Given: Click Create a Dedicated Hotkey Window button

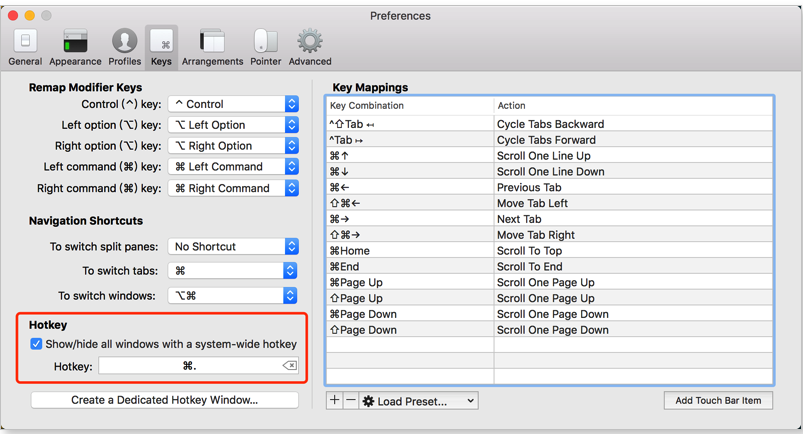Looking at the screenshot, I should point(164,400).
